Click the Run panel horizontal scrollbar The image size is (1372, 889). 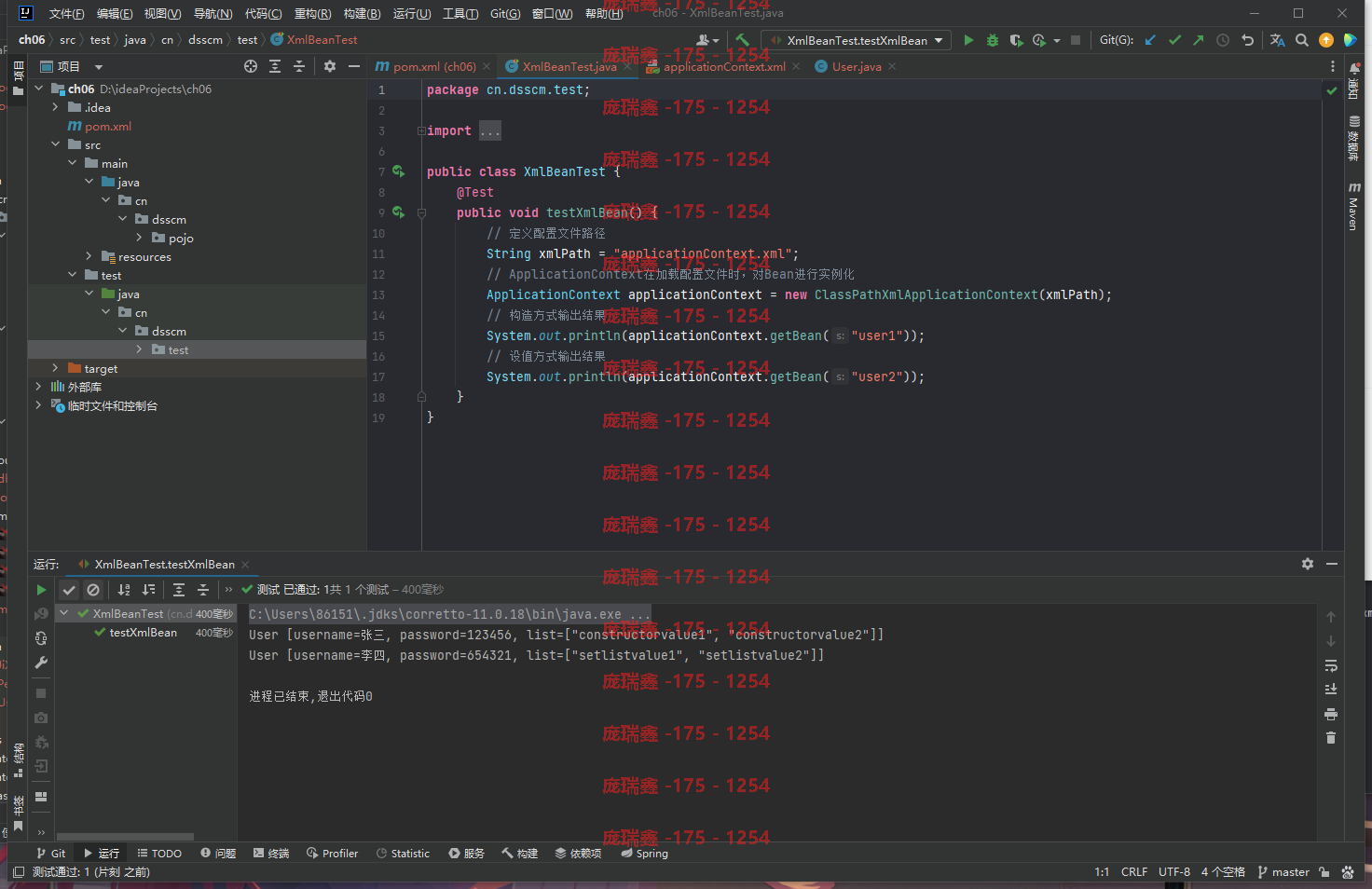point(125,836)
